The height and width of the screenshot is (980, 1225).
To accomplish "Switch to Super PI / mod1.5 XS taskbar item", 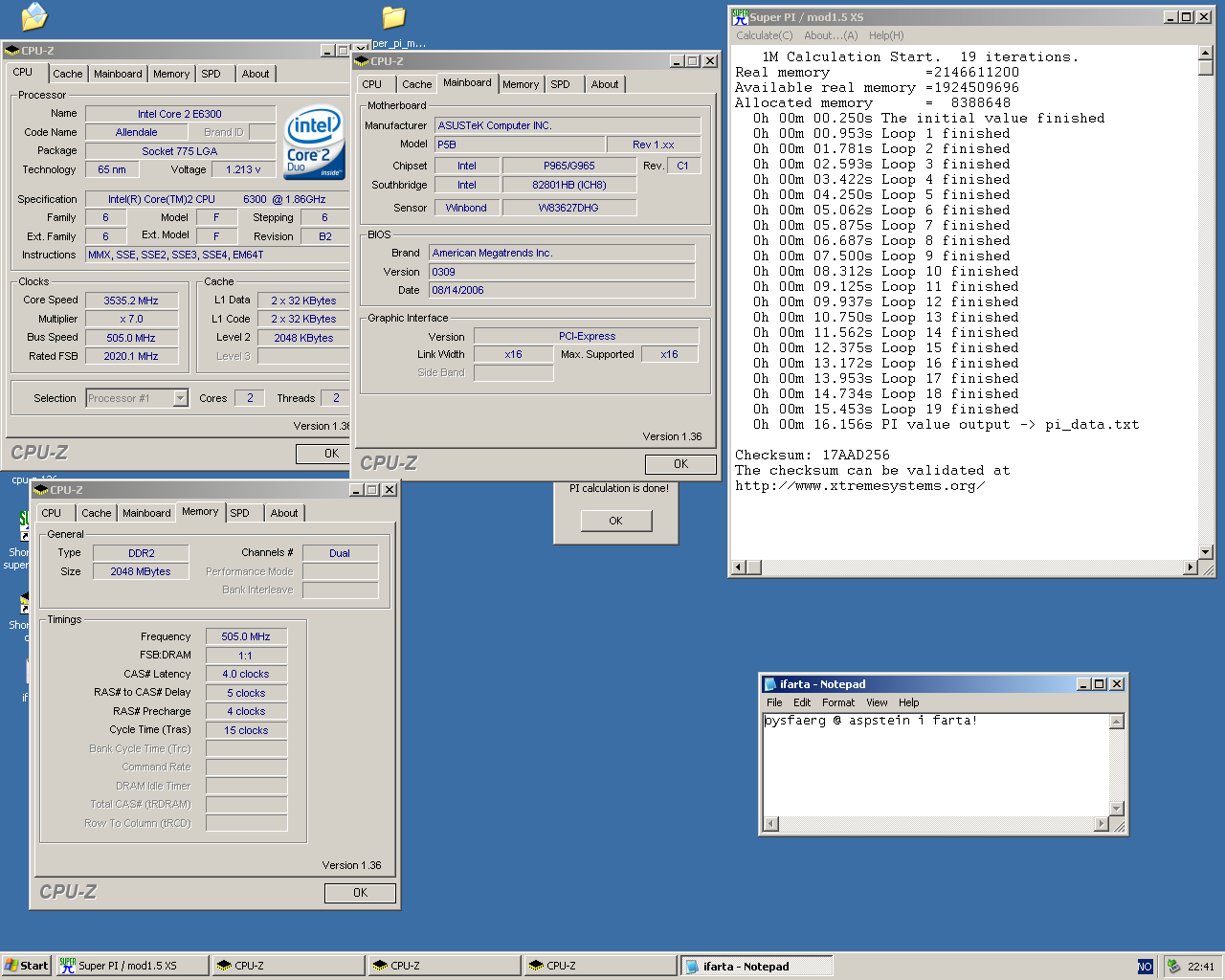I will click(131, 966).
